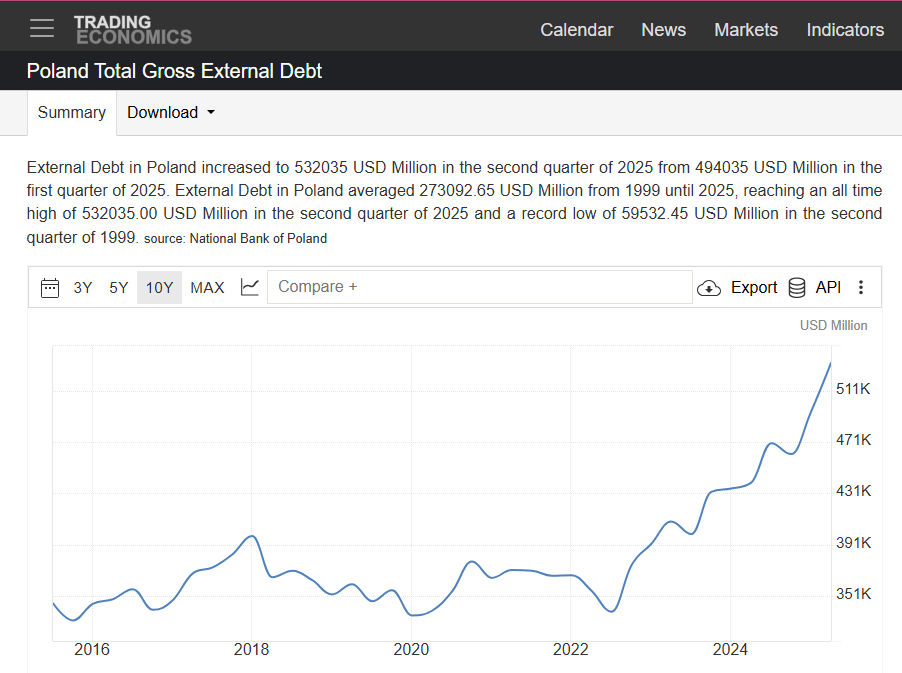Image resolution: width=902 pixels, height=673 pixels.
Task: Click the Trading Economics logo
Action: point(132,29)
